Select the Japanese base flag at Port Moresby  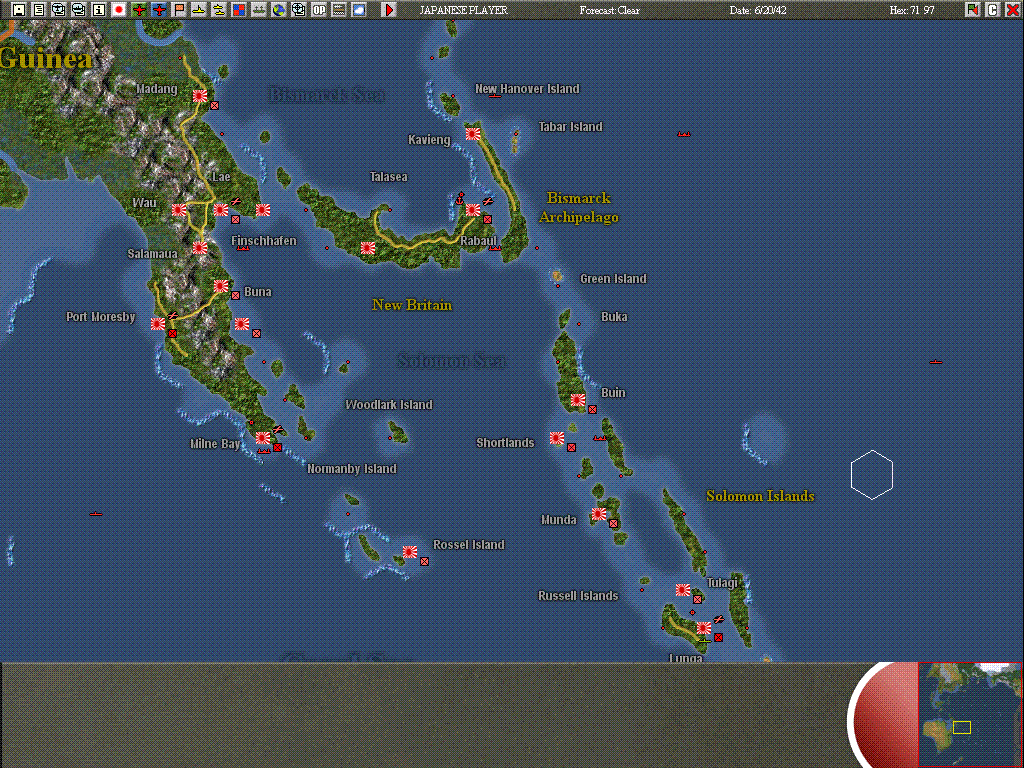158,323
